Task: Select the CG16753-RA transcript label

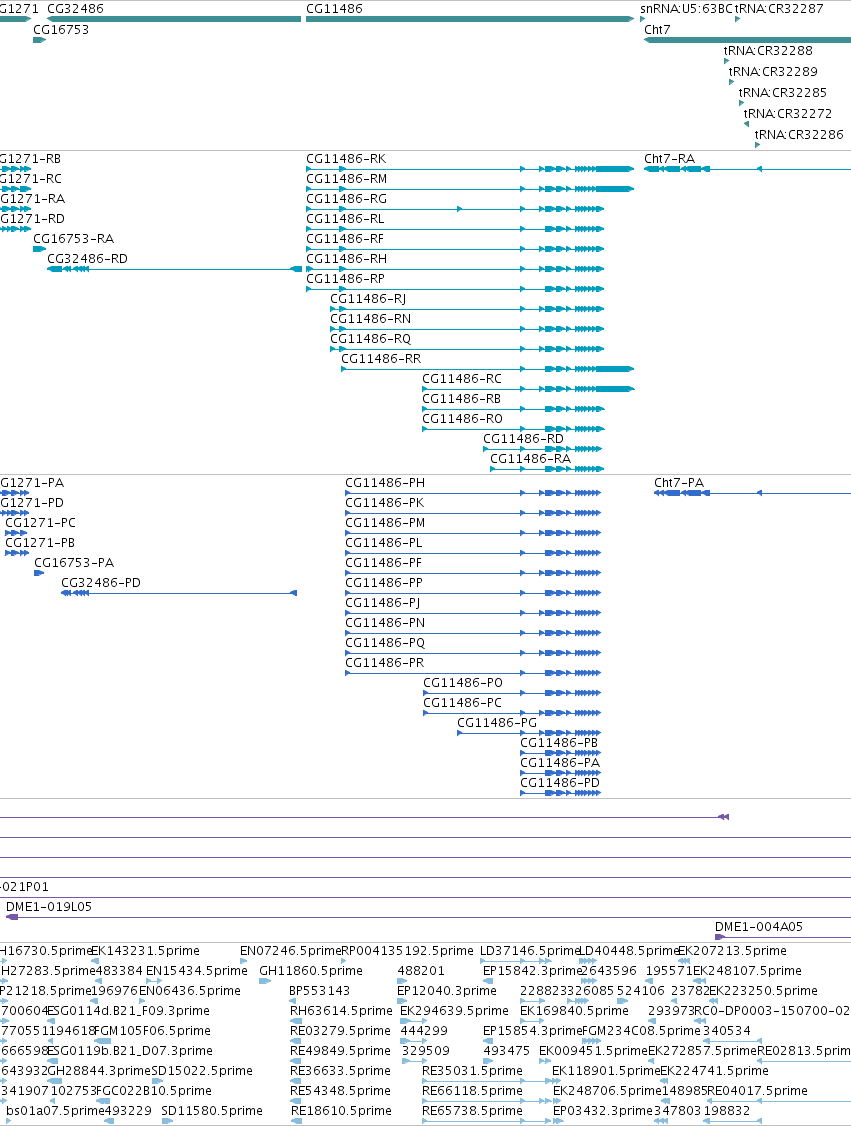Action: pyautogui.click(x=74, y=239)
